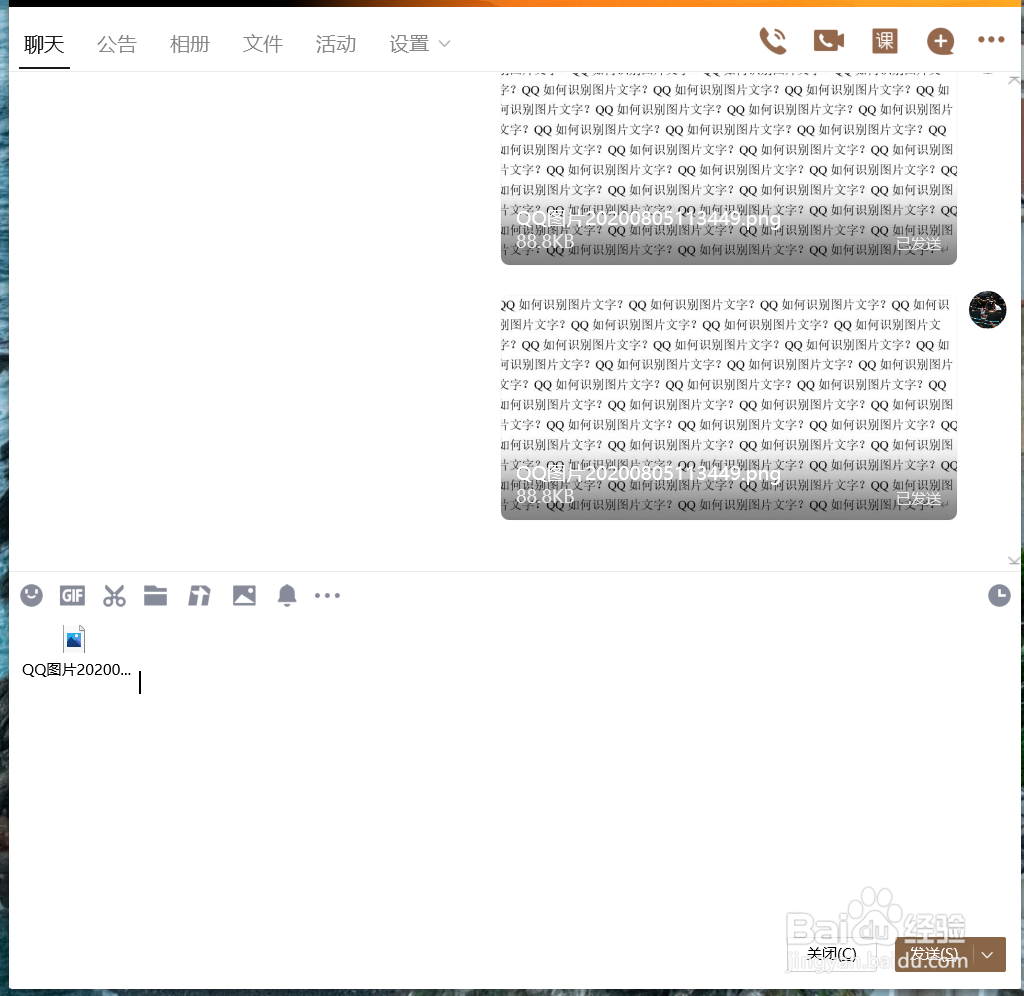Image resolution: width=1024 pixels, height=996 pixels.
Task: Click the 发送(S) send button
Action: (x=930, y=953)
